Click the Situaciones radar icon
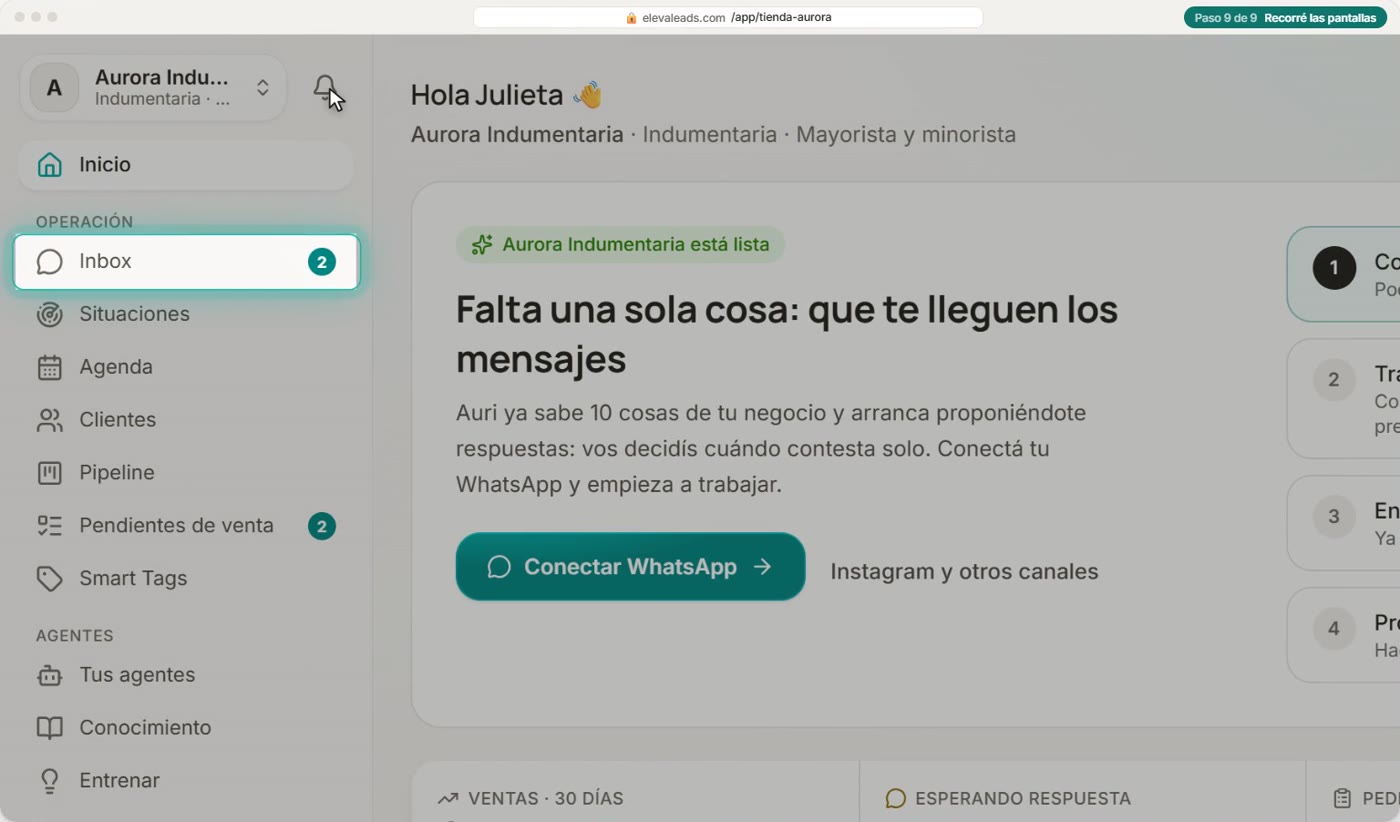The image size is (1400, 822). coord(49,314)
